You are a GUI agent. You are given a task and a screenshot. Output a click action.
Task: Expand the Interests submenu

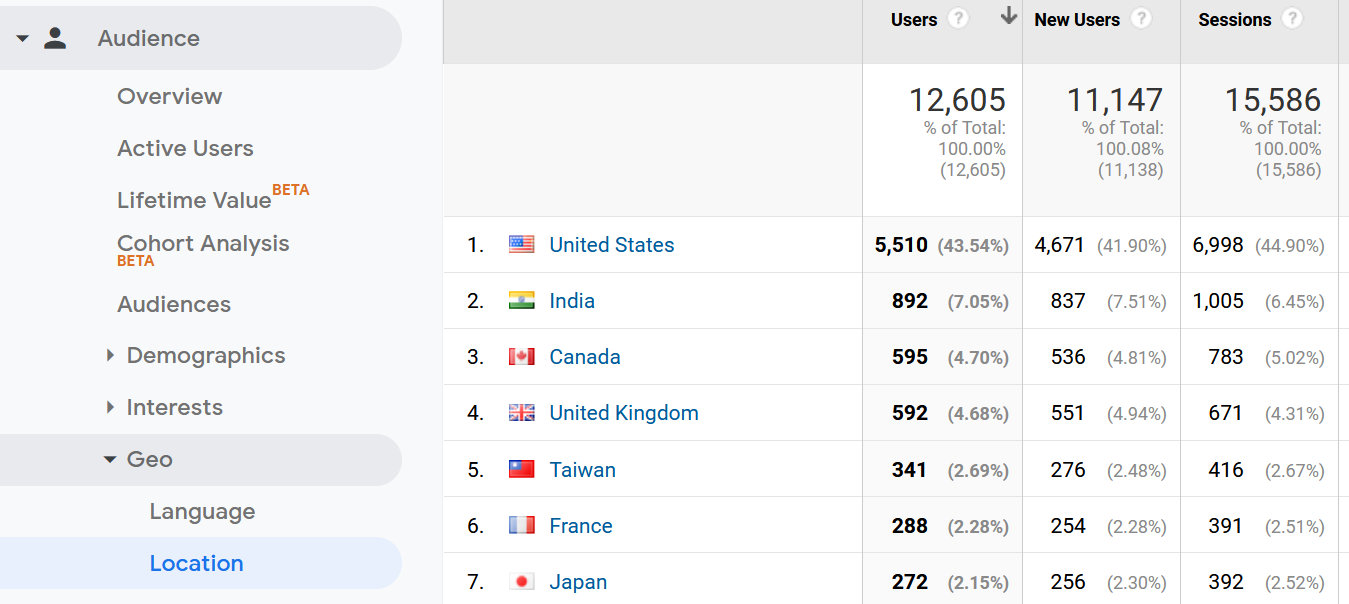click(111, 408)
